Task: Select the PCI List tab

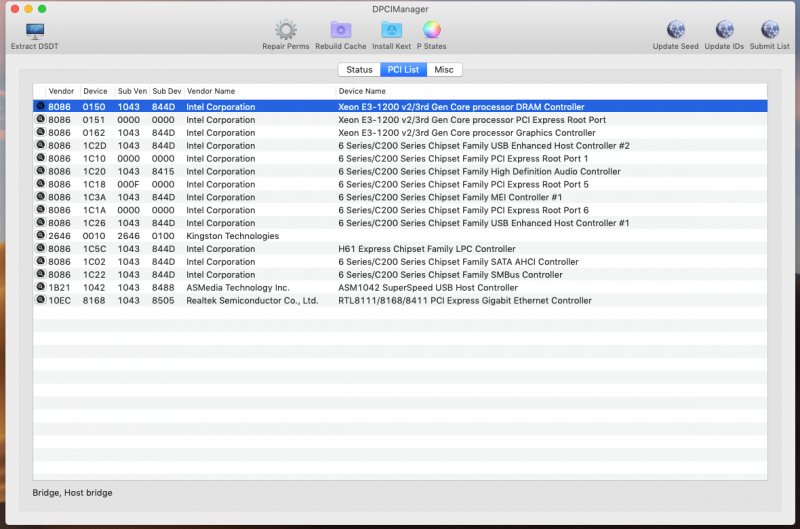Action: [404, 70]
